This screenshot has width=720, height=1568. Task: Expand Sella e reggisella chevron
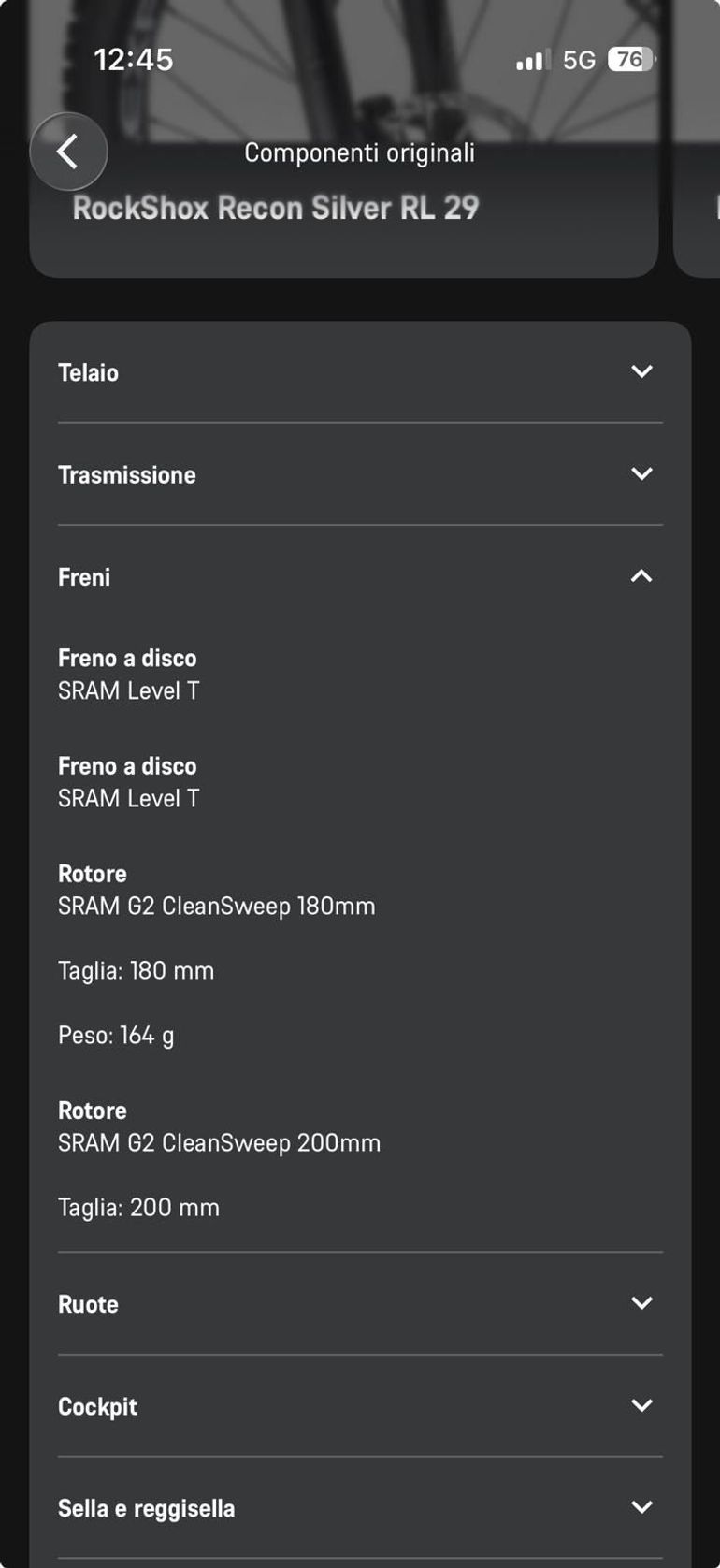click(x=641, y=1507)
